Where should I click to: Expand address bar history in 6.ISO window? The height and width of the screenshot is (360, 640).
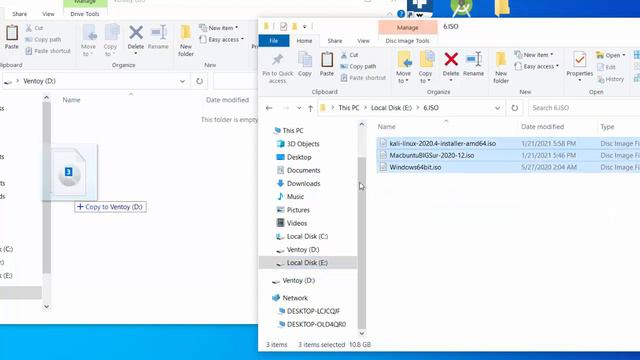click(x=497, y=108)
